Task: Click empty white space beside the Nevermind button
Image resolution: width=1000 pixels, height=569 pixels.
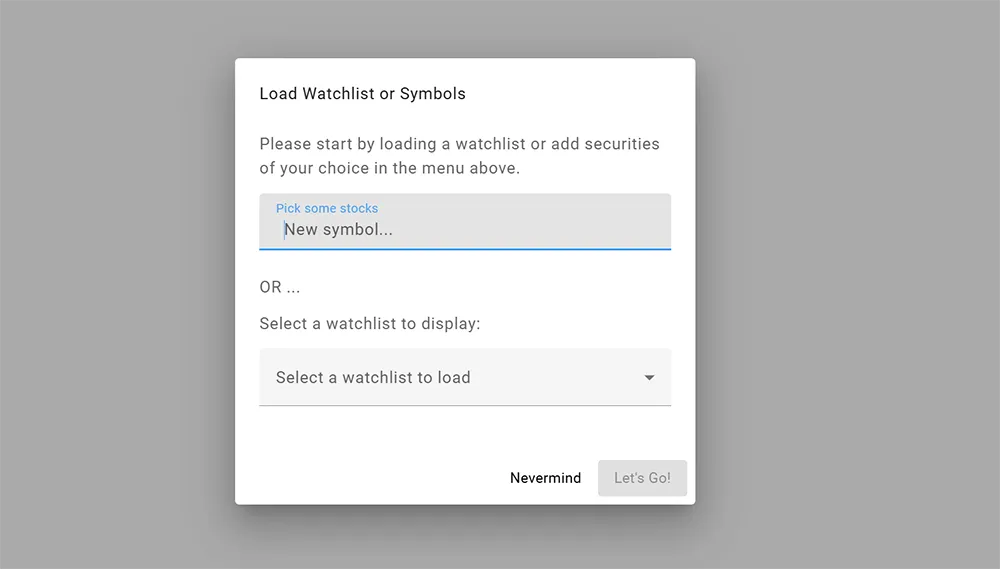Action: coord(376,478)
